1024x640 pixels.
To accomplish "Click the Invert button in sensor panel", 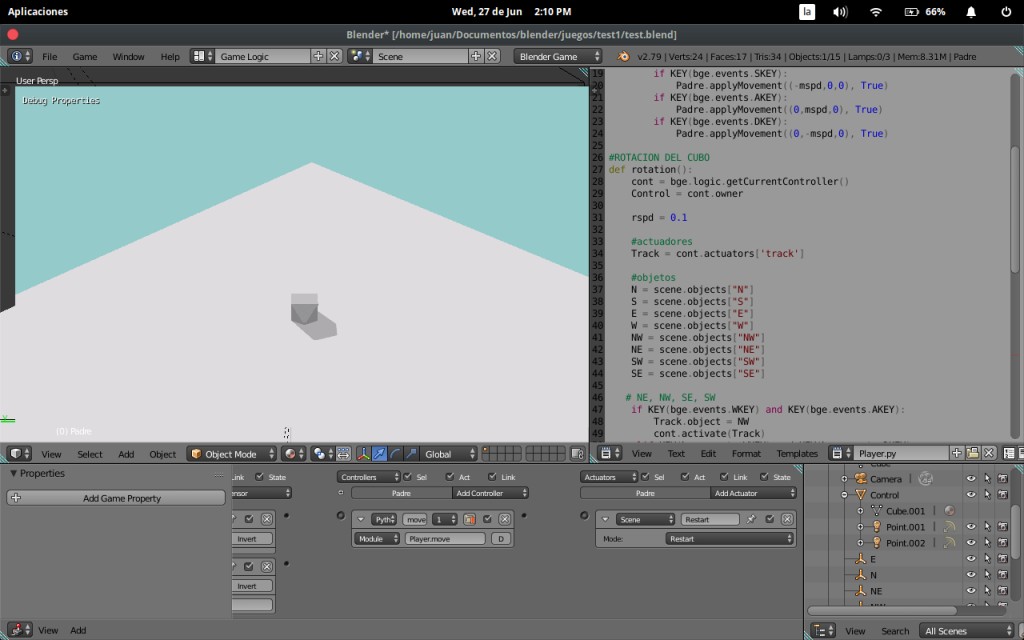I will point(247,539).
